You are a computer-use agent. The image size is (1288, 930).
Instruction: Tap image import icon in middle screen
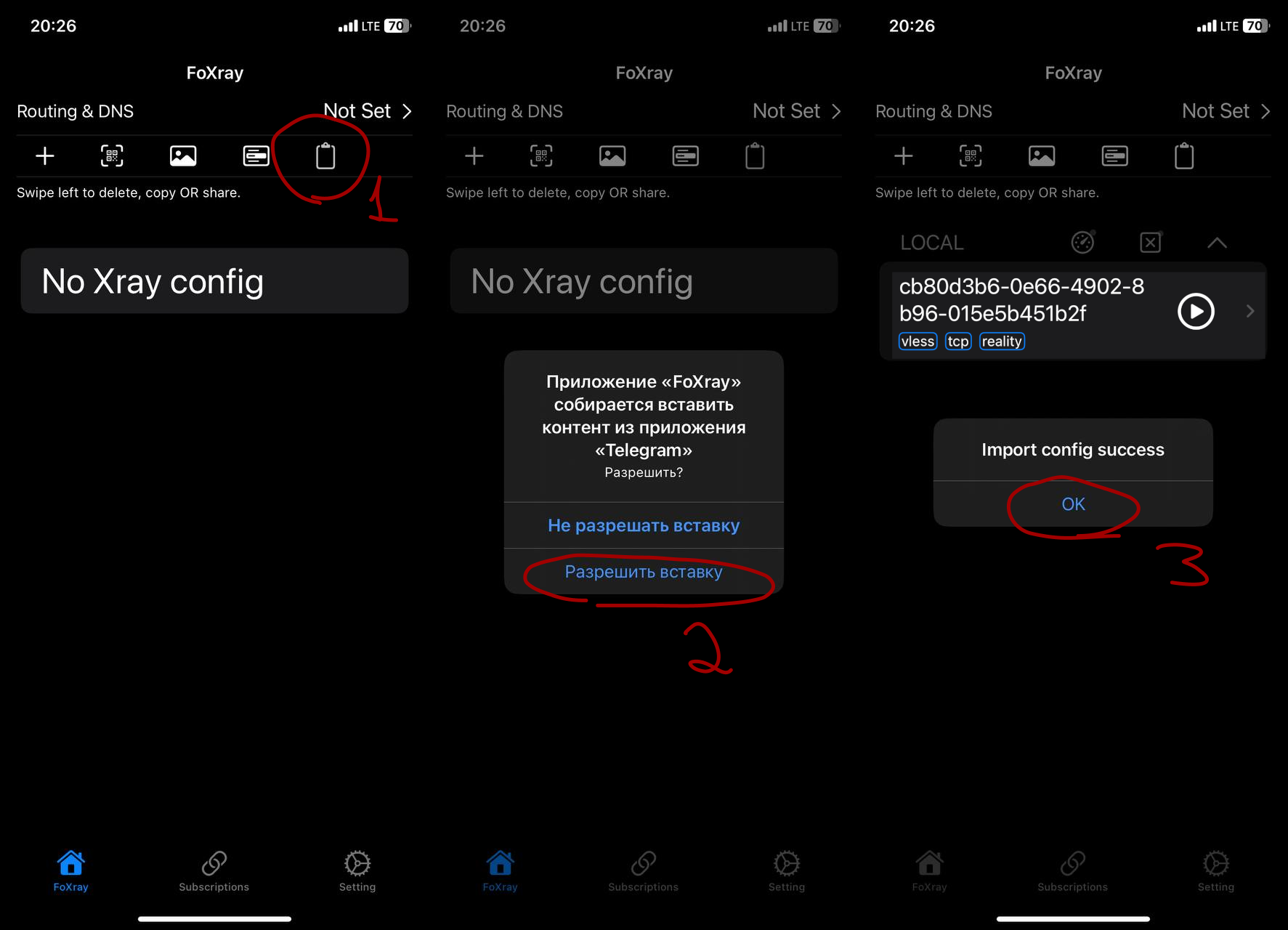click(x=612, y=156)
